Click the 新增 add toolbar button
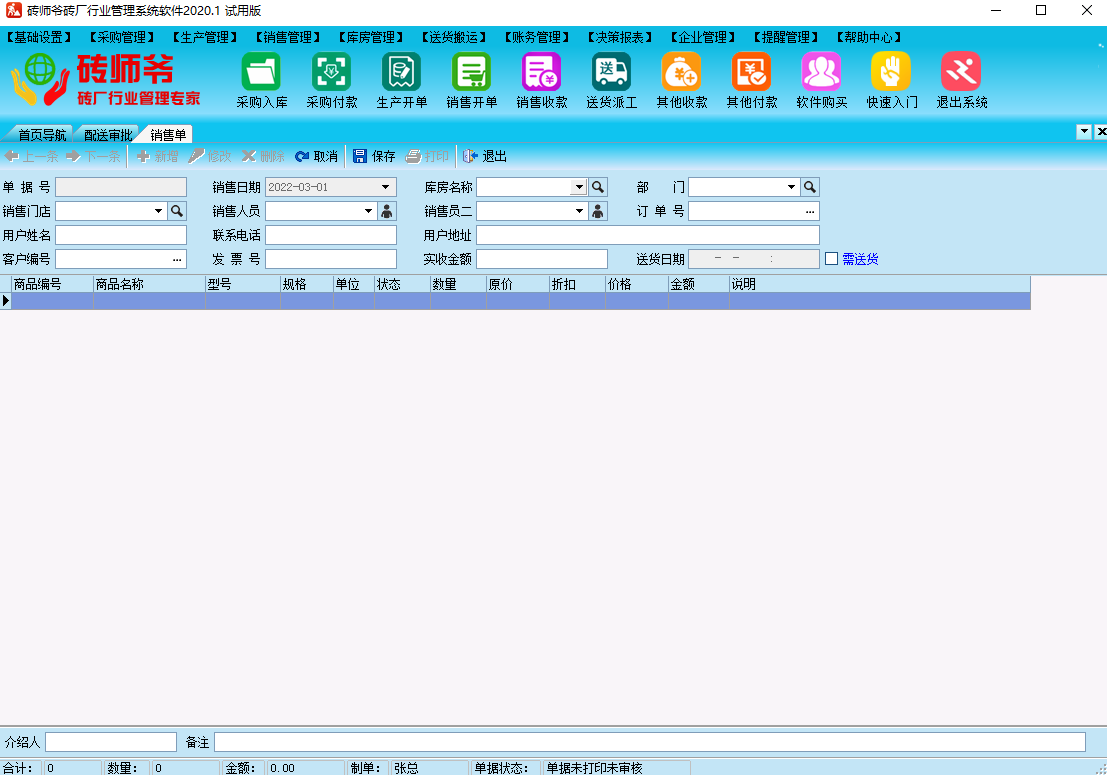Viewport: 1107px width, 775px height. (x=157, y=156)
